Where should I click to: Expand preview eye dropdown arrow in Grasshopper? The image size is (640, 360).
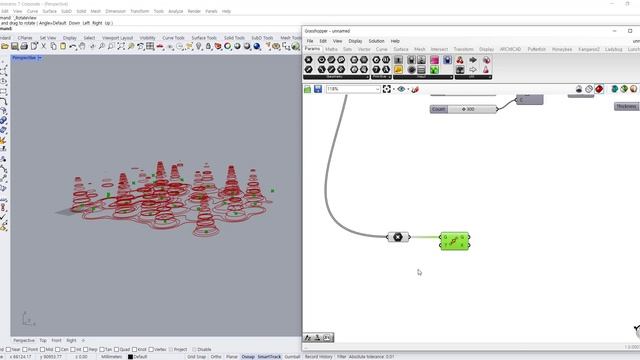[408, 89]
